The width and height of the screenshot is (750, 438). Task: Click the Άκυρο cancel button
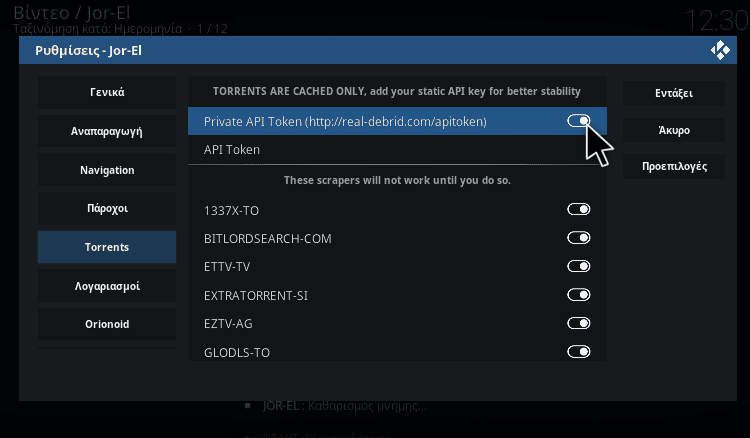click(675, 130)
